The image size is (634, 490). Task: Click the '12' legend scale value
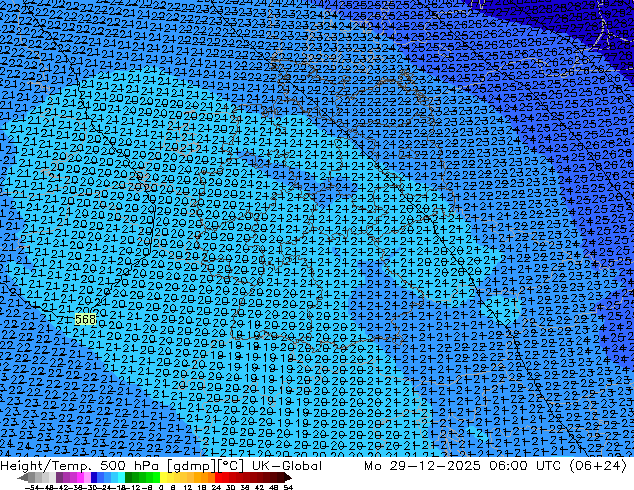pyautogui.click(x=187, y=488)
